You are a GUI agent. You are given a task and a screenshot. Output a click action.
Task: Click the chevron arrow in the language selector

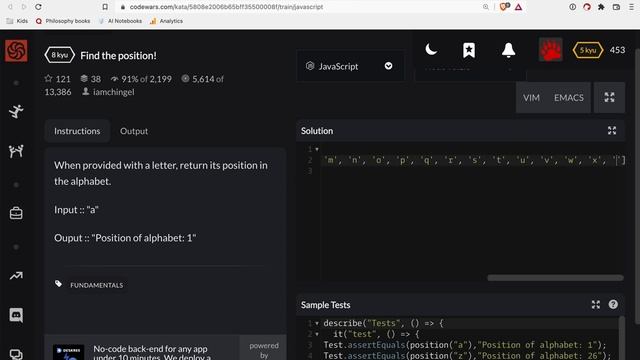tap(388, 66)
